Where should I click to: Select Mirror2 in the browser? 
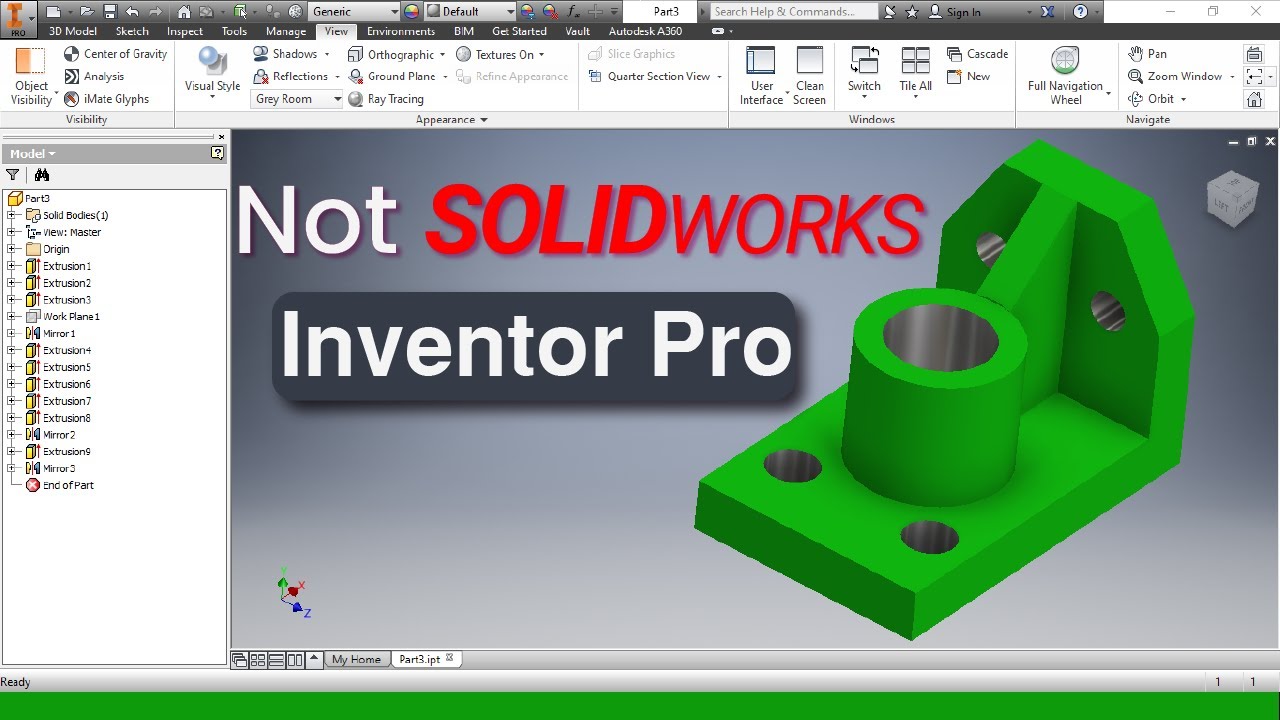[x=58, y=435]
